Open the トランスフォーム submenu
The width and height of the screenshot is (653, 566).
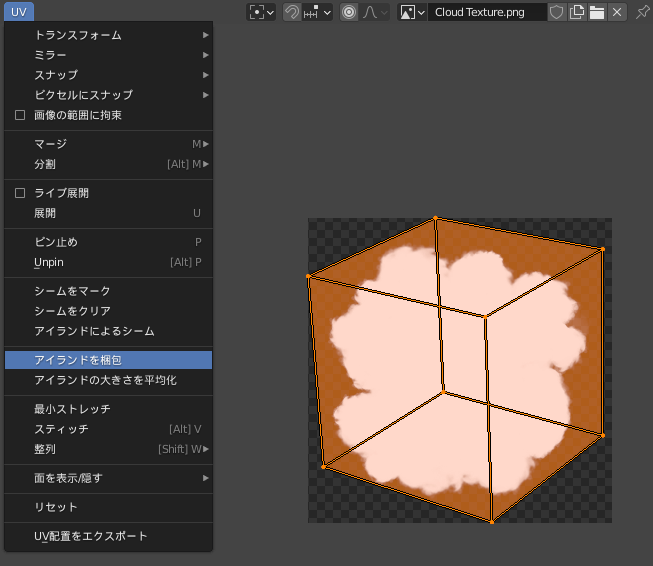pos(108,35)
